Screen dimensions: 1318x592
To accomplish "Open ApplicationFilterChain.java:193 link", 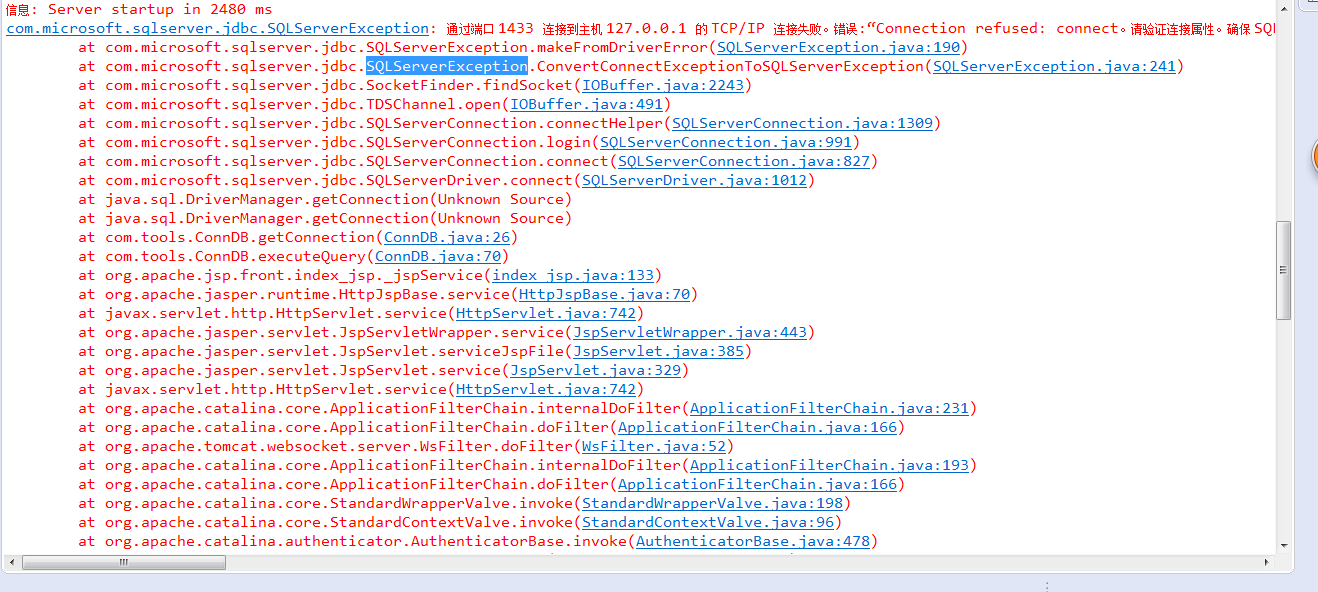I will click(x=829, y=465).
